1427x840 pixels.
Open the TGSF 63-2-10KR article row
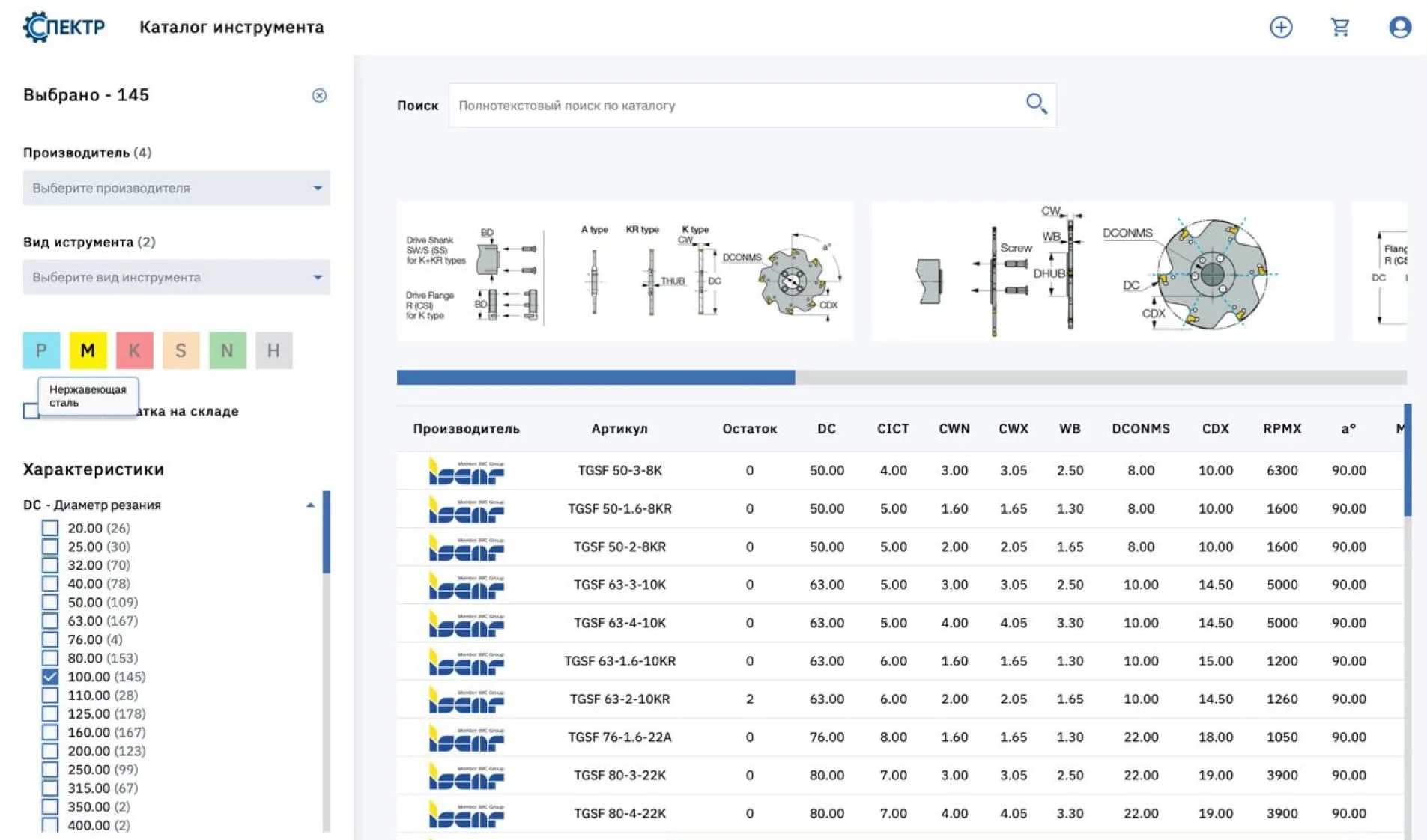(x=619, y=699)
